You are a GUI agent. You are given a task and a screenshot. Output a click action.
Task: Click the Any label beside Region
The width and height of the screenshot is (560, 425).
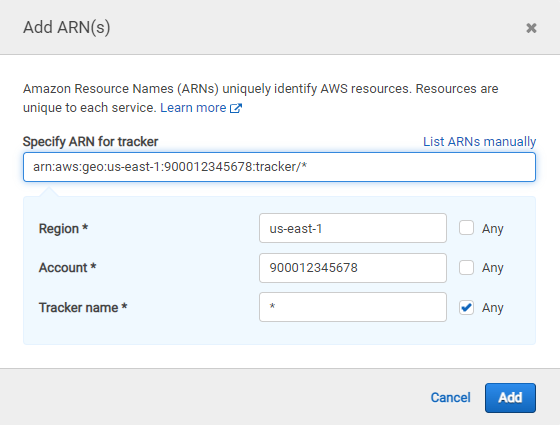pos(492,229)
